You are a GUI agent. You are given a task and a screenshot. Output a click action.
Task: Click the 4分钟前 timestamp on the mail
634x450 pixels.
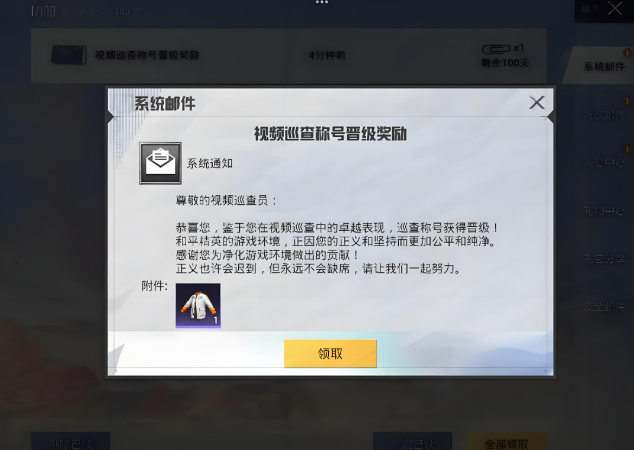(327, 55)
